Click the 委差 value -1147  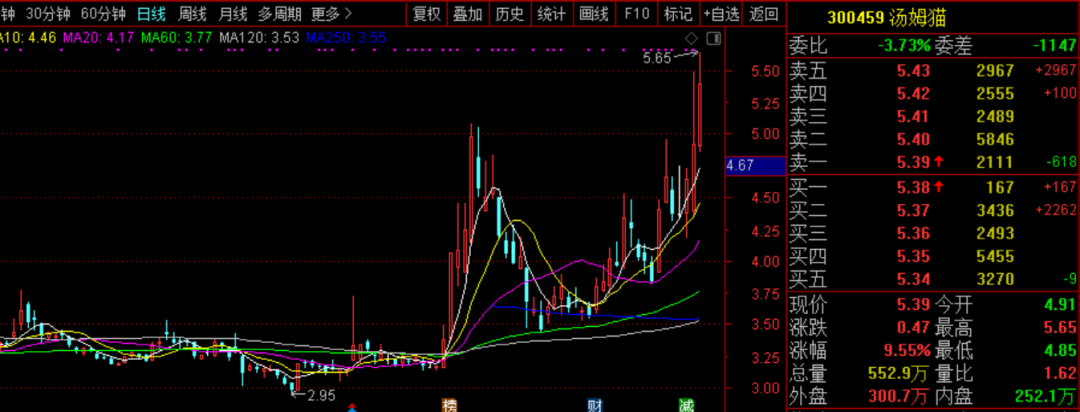1055,46
